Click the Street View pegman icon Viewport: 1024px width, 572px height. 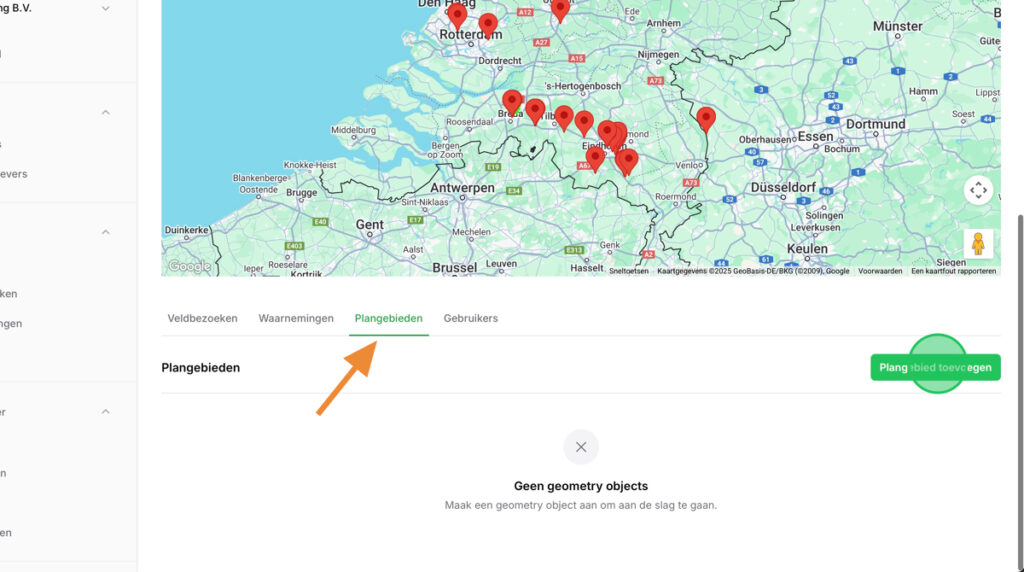(x=978, y=244)
